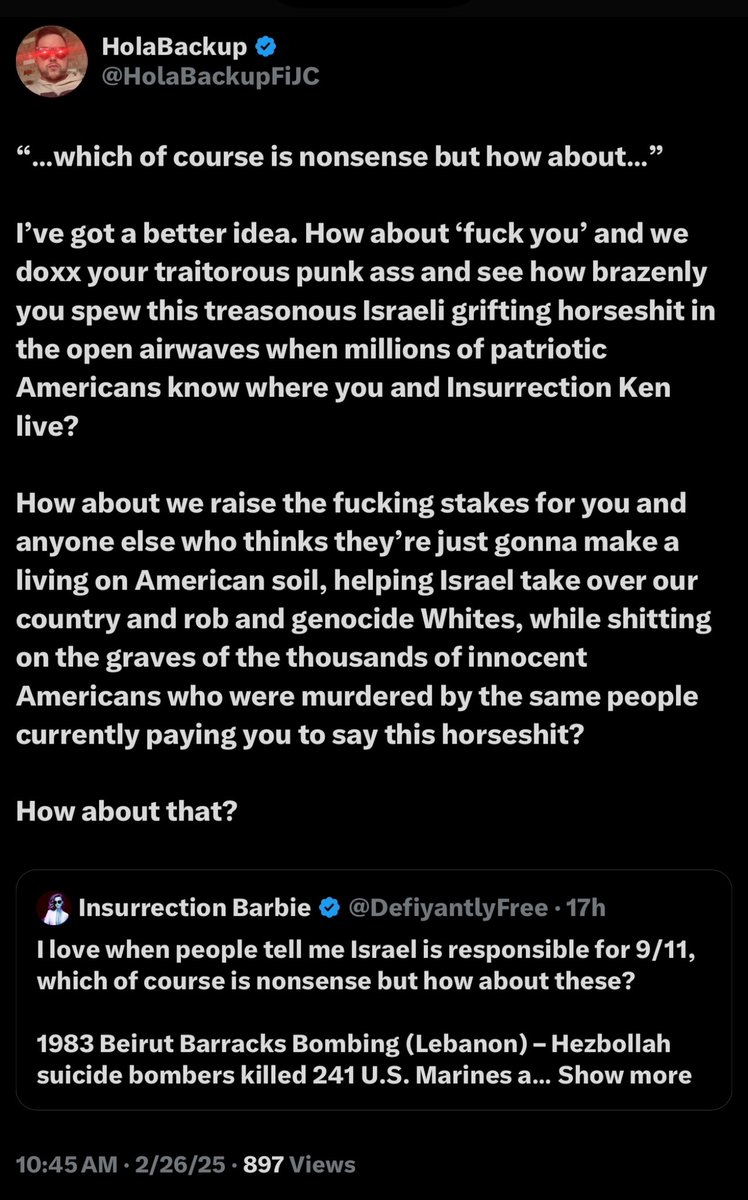Tap the Insurrection Barbie avatar in quoted post
This screenshot has height=1200, width=748.
[x=53, y=908]
